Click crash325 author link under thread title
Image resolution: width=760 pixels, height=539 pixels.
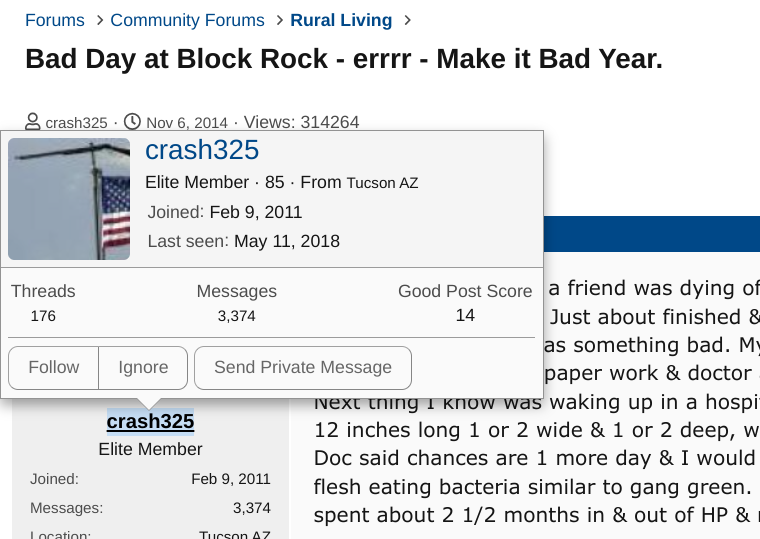76,123
